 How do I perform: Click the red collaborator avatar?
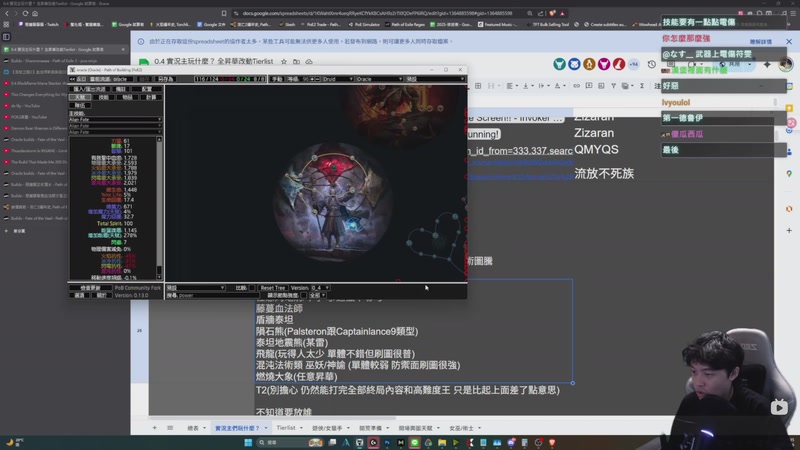618,64
